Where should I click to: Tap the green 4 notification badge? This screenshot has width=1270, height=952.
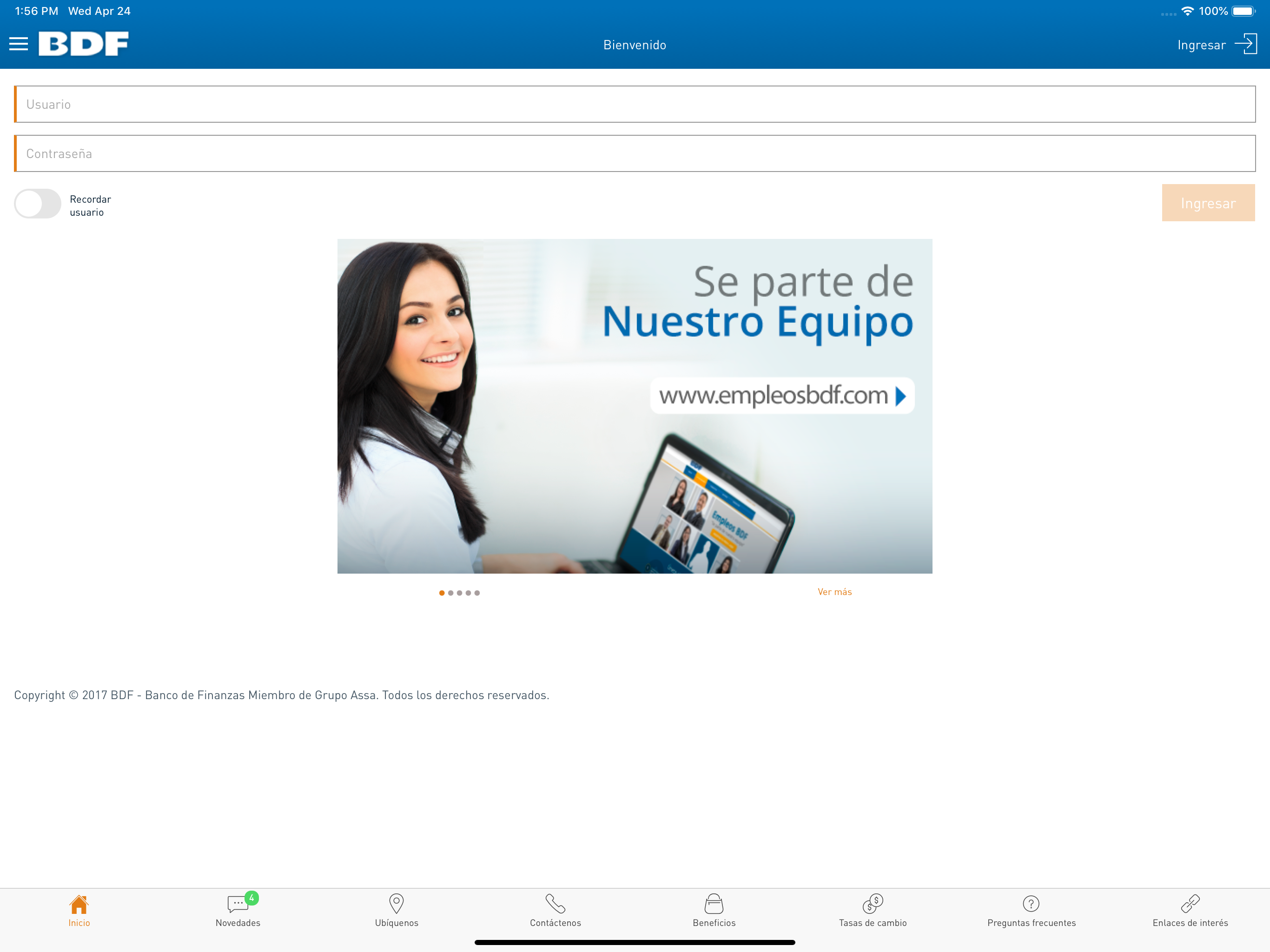pos(251,898)
